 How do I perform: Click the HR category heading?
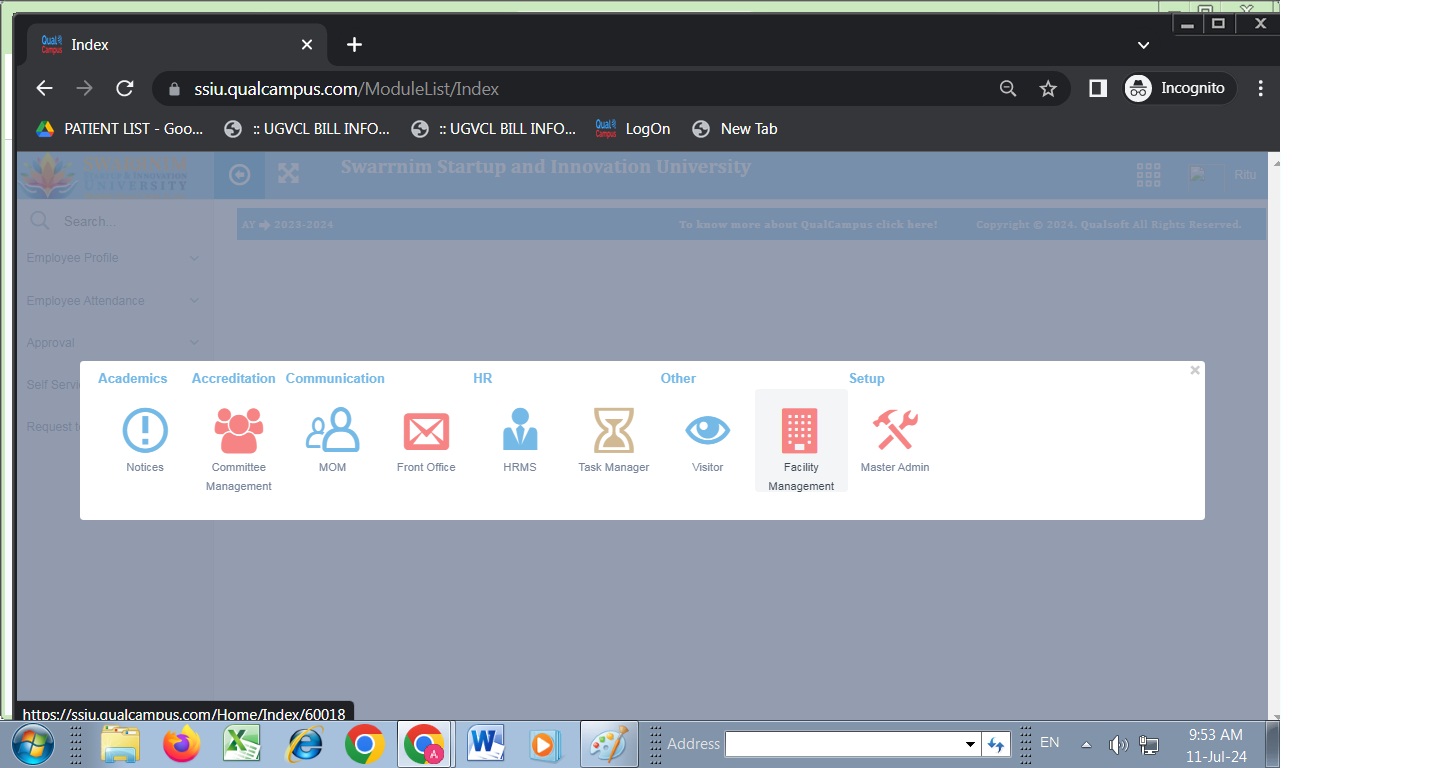pyautogui.click(x=483, y=378)
